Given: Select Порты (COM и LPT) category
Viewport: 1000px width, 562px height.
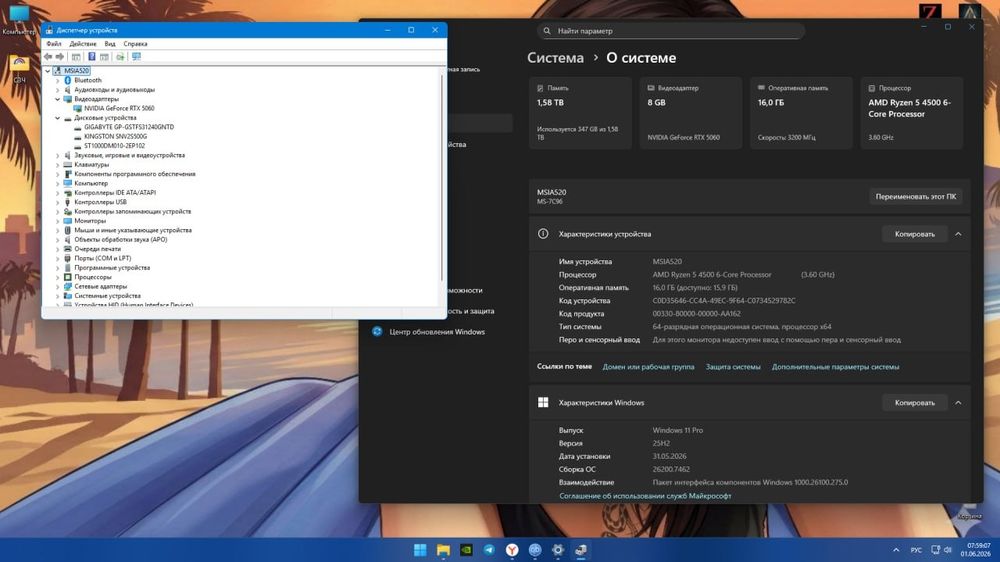Looking at the screenshot, I should click(102, 258).
